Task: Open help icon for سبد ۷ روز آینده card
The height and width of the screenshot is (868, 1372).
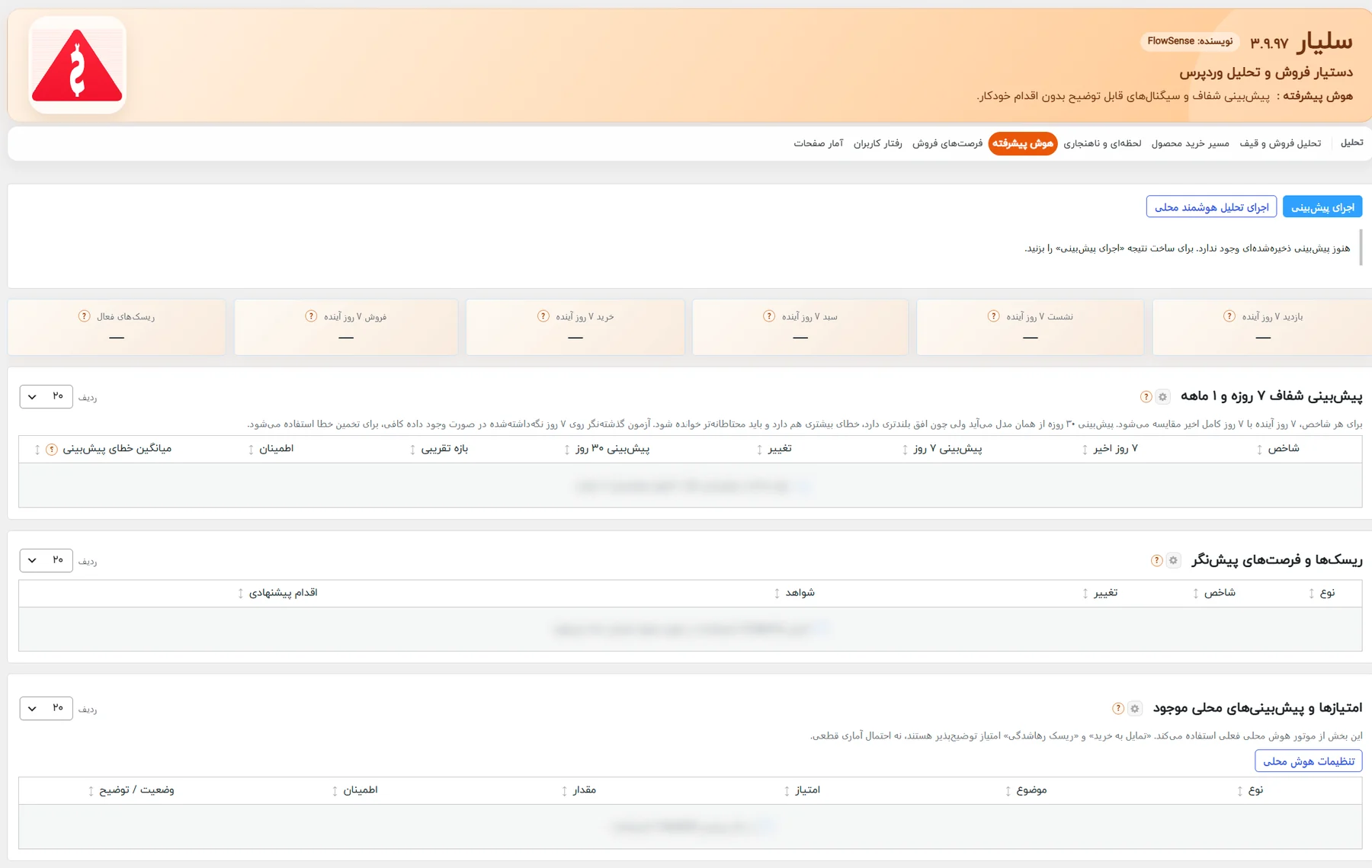Action: (x=769, y=316)
